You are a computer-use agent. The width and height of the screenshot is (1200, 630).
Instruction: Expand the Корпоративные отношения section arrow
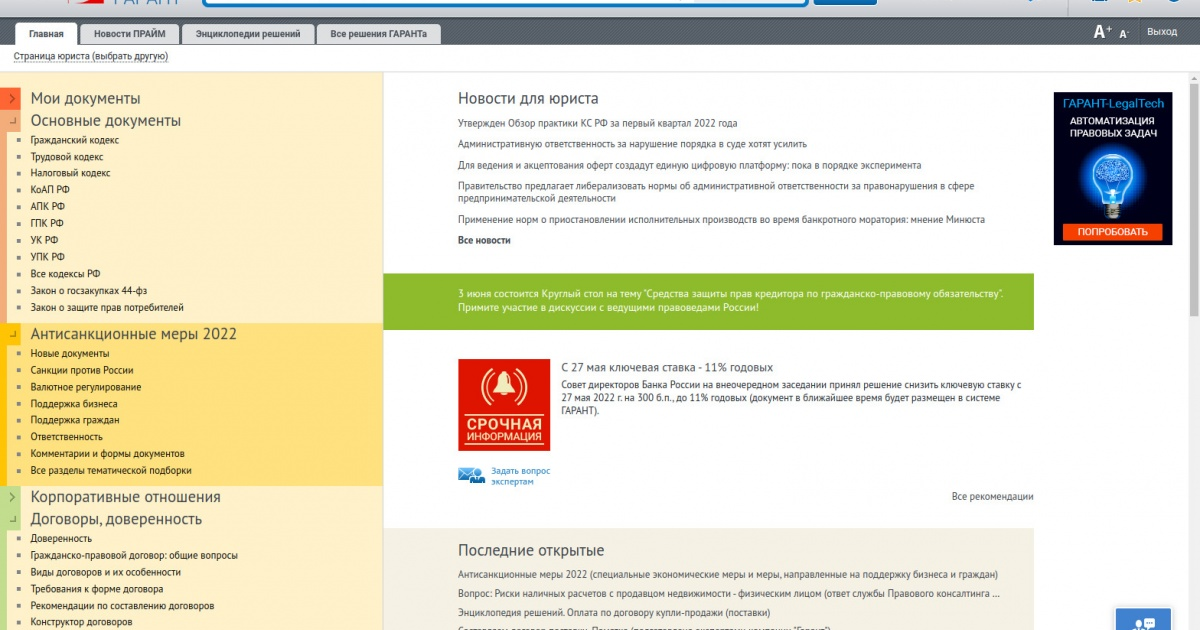tap(10, 497)
